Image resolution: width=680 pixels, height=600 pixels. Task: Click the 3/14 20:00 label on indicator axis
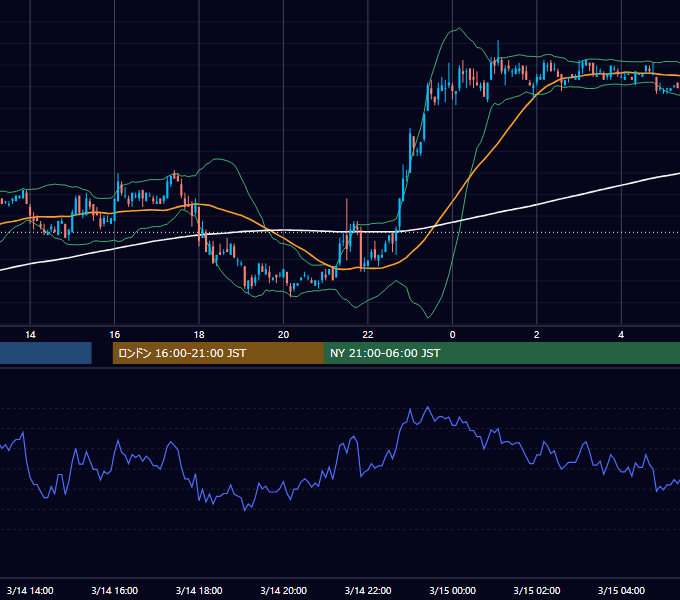tap(283, 590)
